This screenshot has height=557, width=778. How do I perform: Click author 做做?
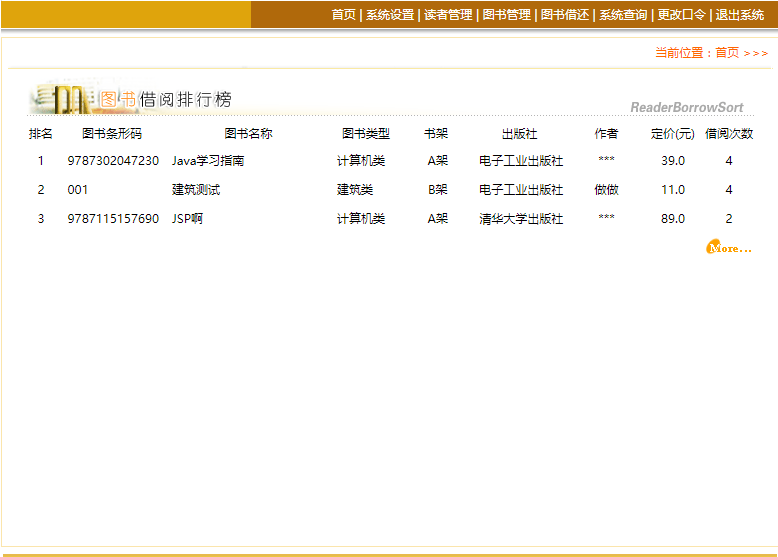[x=606, y=189]
